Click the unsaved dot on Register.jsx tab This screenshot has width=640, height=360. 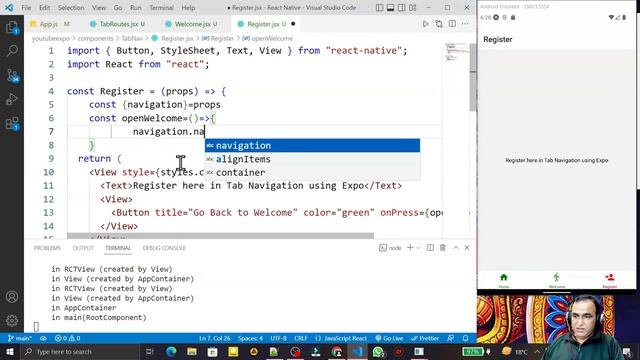(x=293, y=24)
